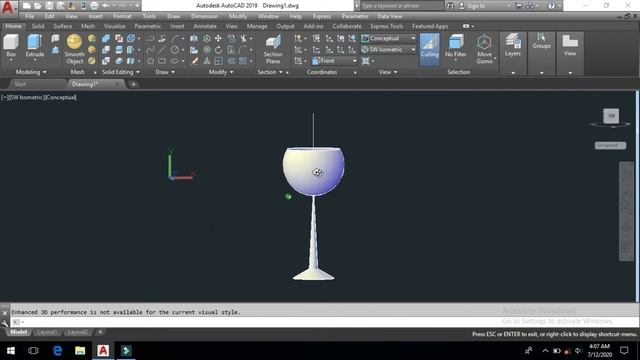Open Windows Start menu
Image resolution: width=640 pixels, height=360 pixels.
[x=11, y=351]
